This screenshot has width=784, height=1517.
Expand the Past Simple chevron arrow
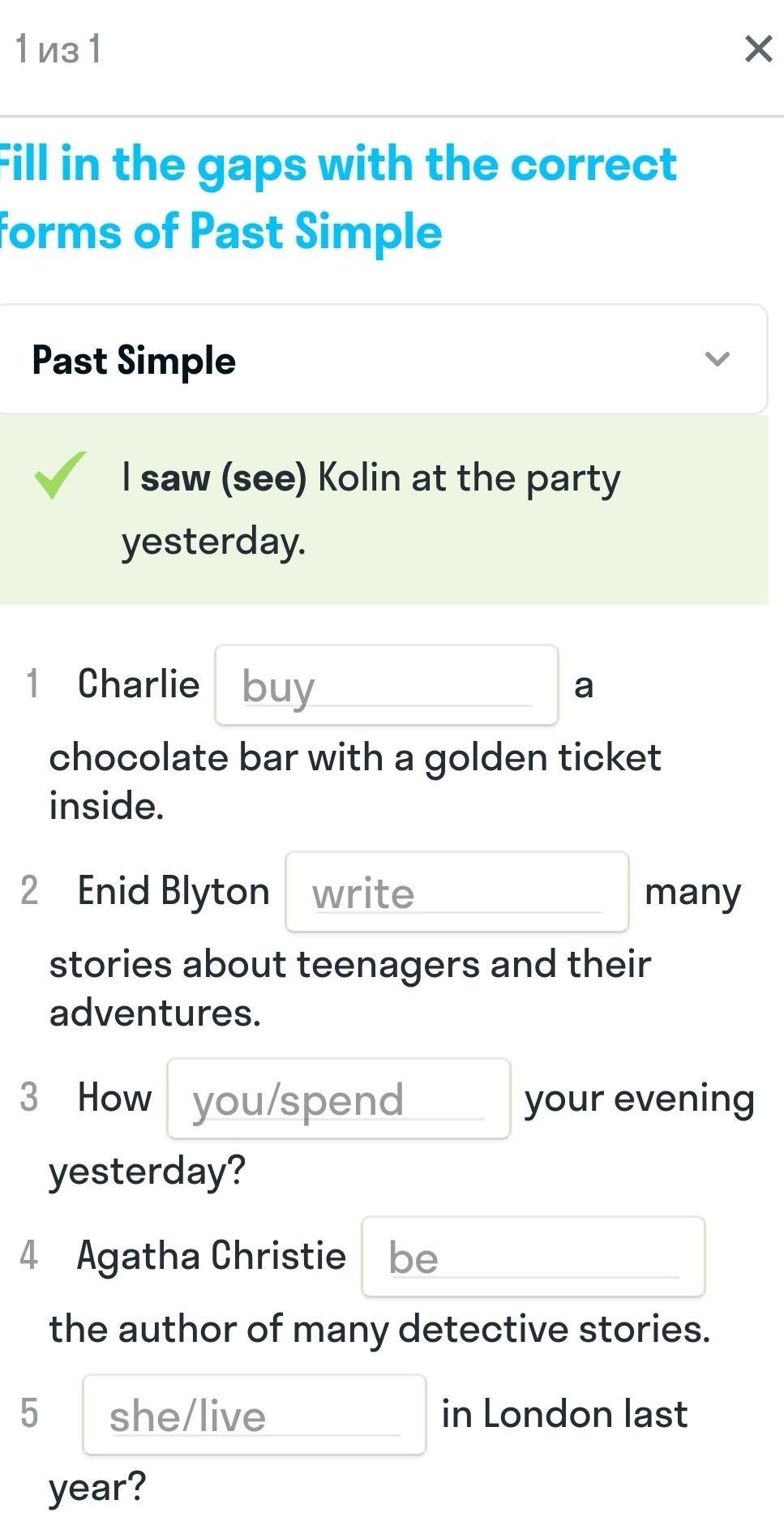718,359
